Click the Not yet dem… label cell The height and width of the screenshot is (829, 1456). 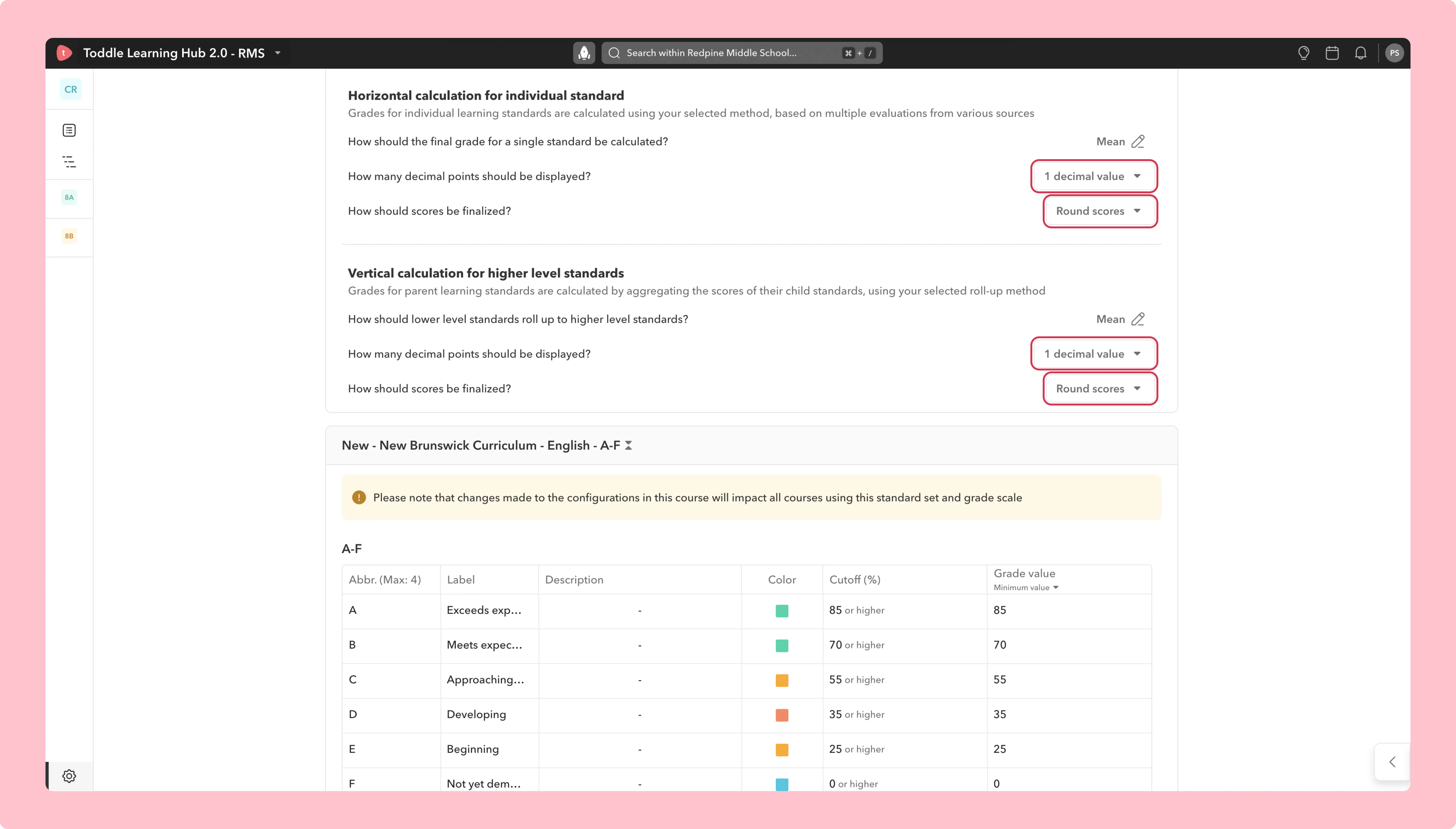[x=489, y=779]
